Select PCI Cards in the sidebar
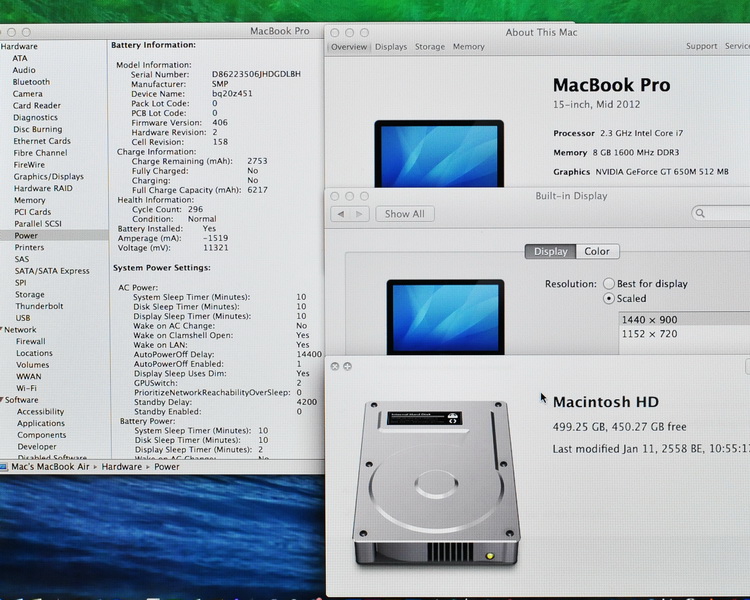 coord(33,212)
